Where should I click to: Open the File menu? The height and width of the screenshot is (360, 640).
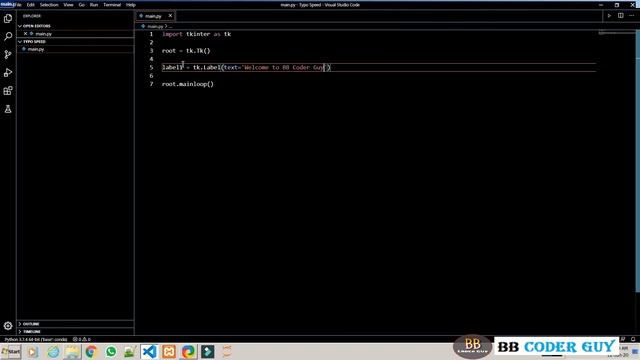coord(18,5)
